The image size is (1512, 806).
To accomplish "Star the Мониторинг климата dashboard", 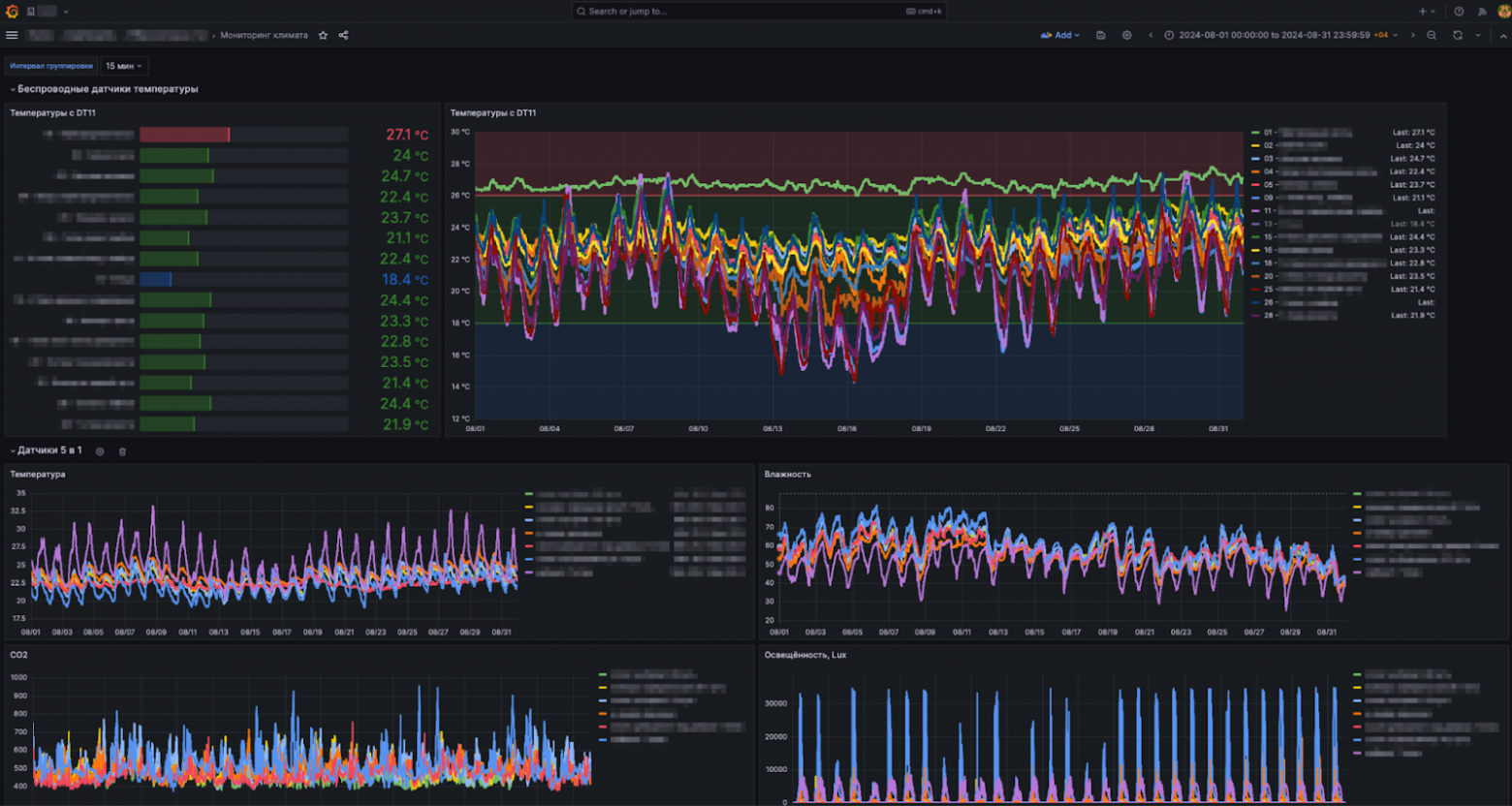I will coord(324,35).
